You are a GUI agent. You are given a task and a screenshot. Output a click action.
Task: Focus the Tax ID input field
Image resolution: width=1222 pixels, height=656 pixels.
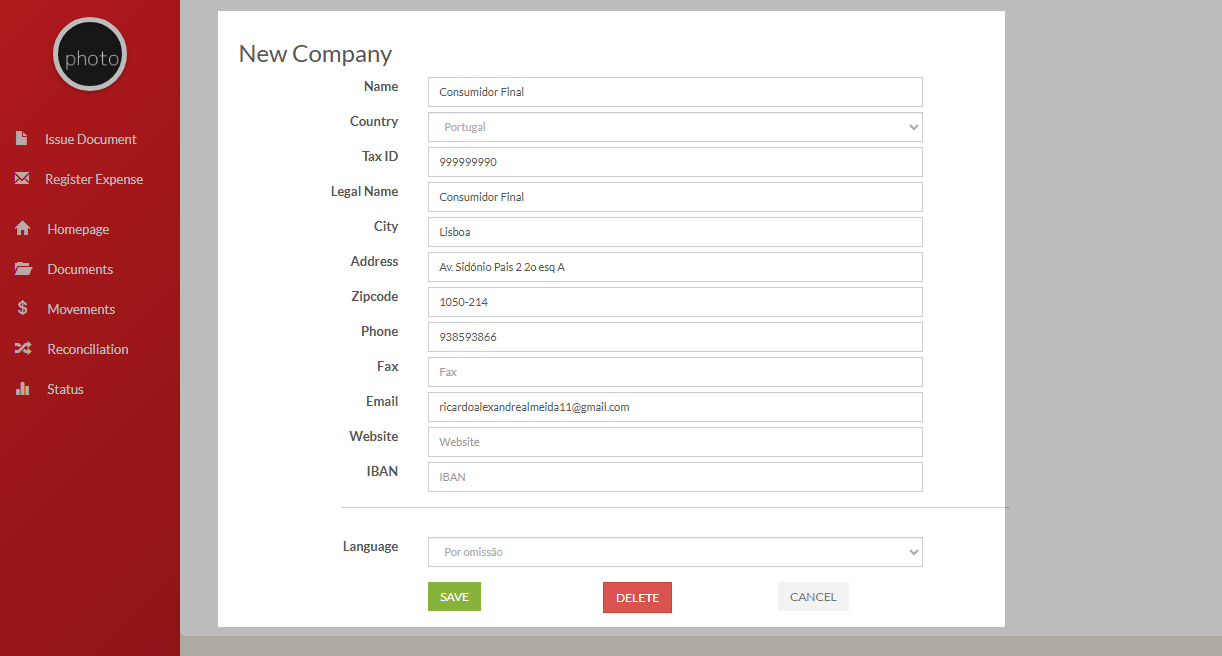click(675, 162)
